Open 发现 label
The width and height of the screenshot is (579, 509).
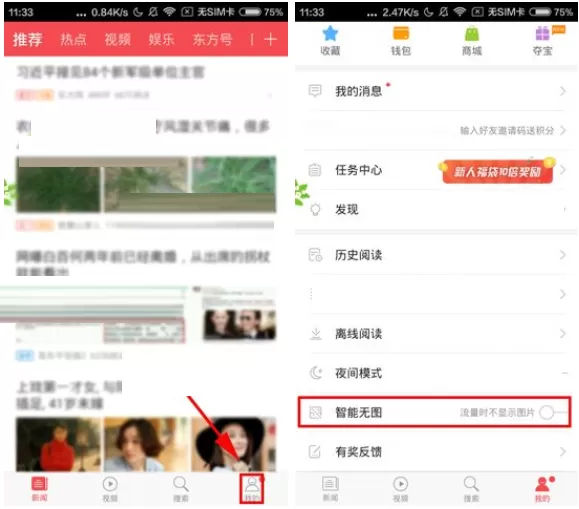347,209
